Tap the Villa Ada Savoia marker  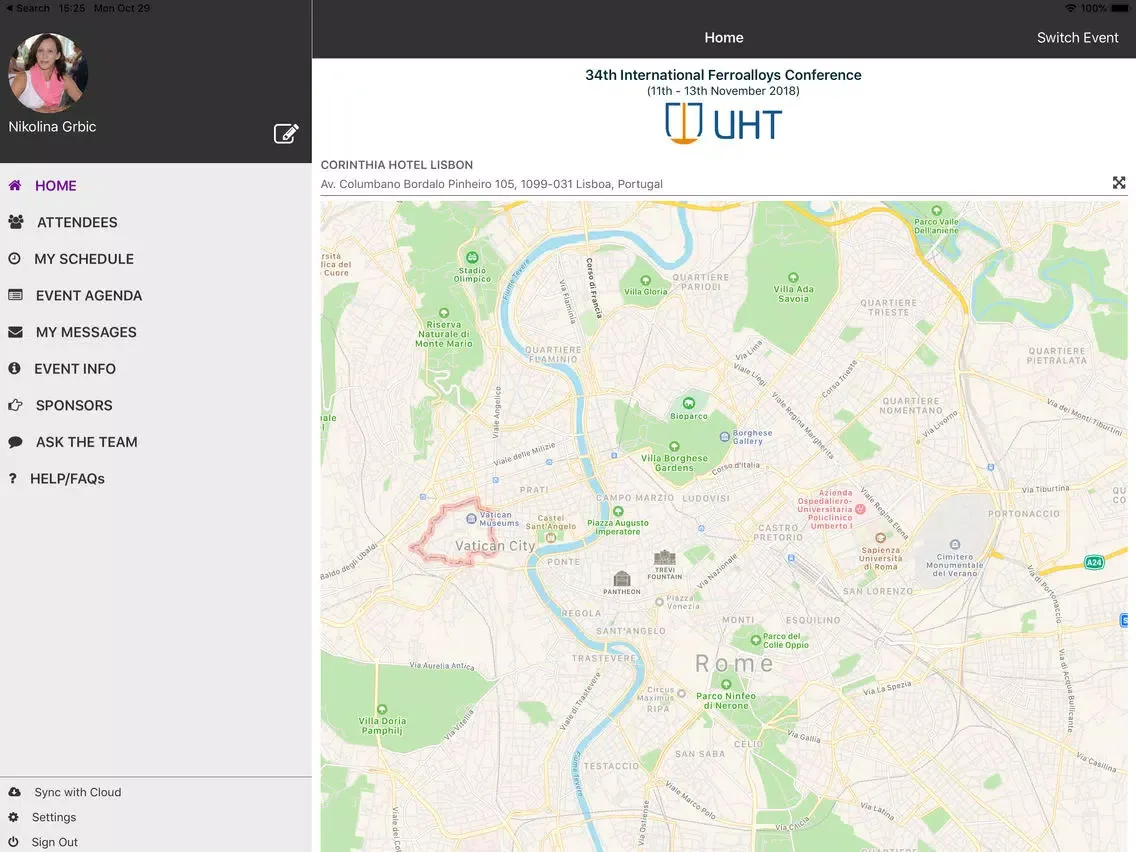point(793,277)
